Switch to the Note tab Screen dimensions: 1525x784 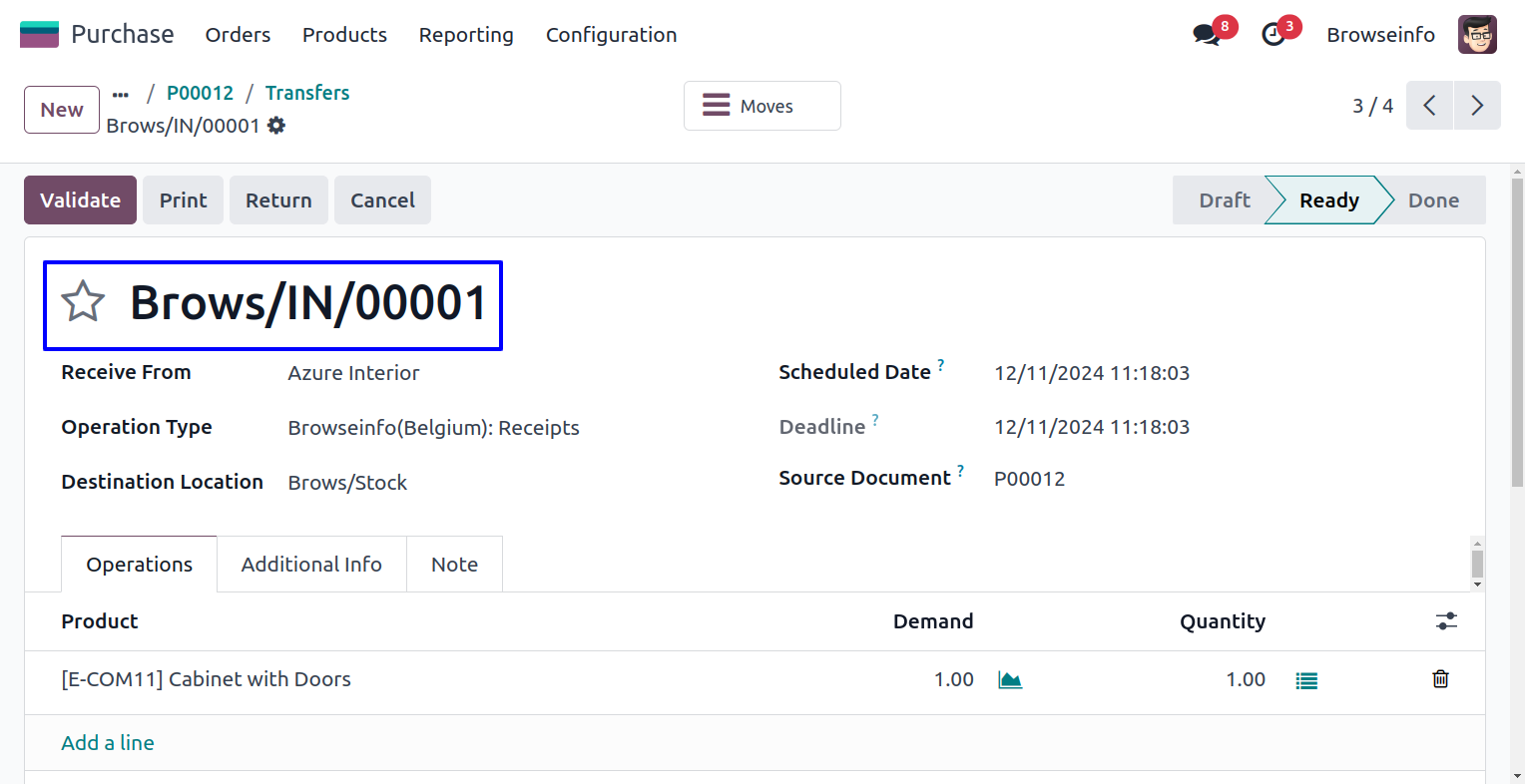click(x=454, y=565)
